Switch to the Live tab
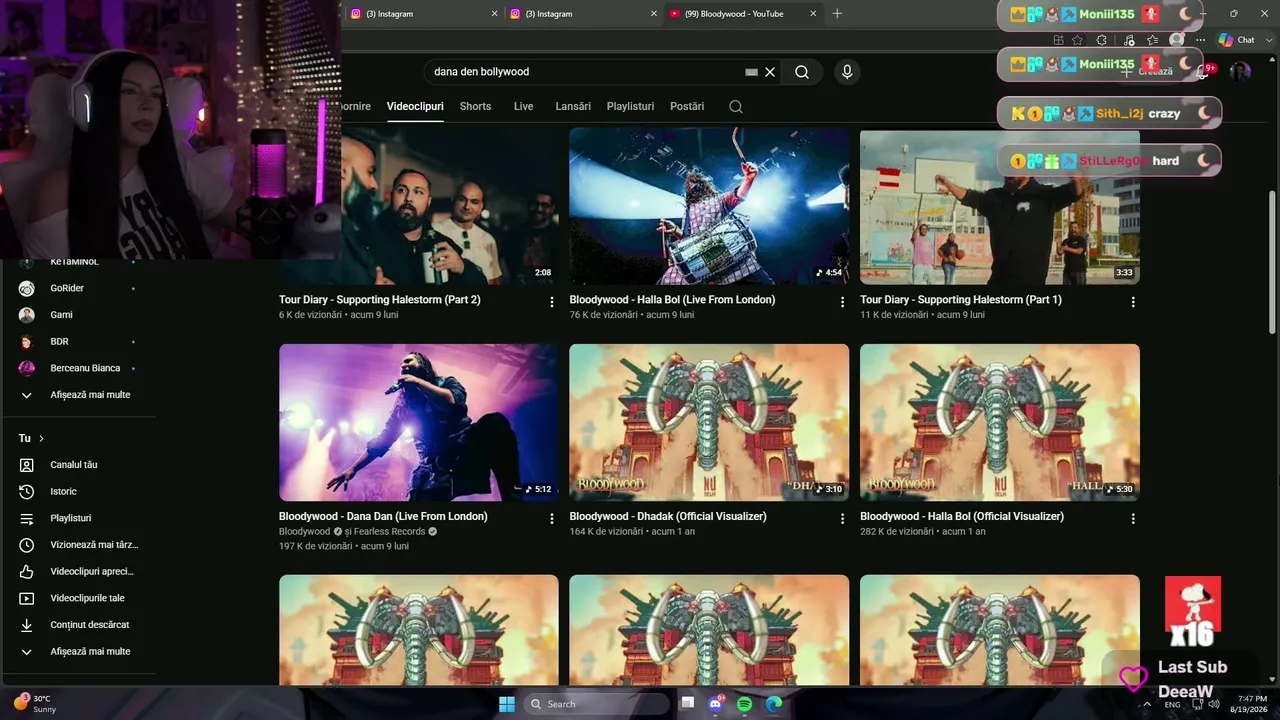The height and width of the screenshot is (720, 1280). coord(523,107)
